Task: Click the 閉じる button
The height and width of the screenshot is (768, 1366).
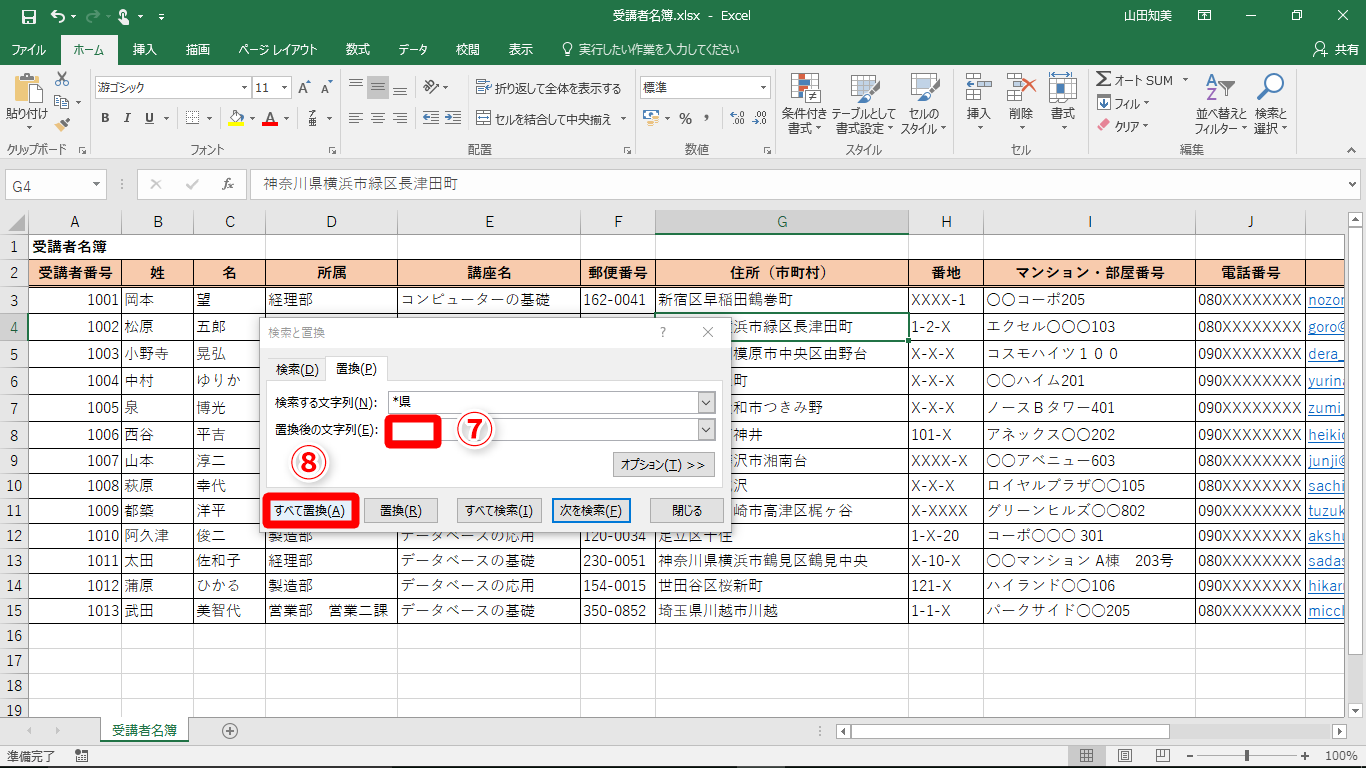Action: click(x=686, y=510)
